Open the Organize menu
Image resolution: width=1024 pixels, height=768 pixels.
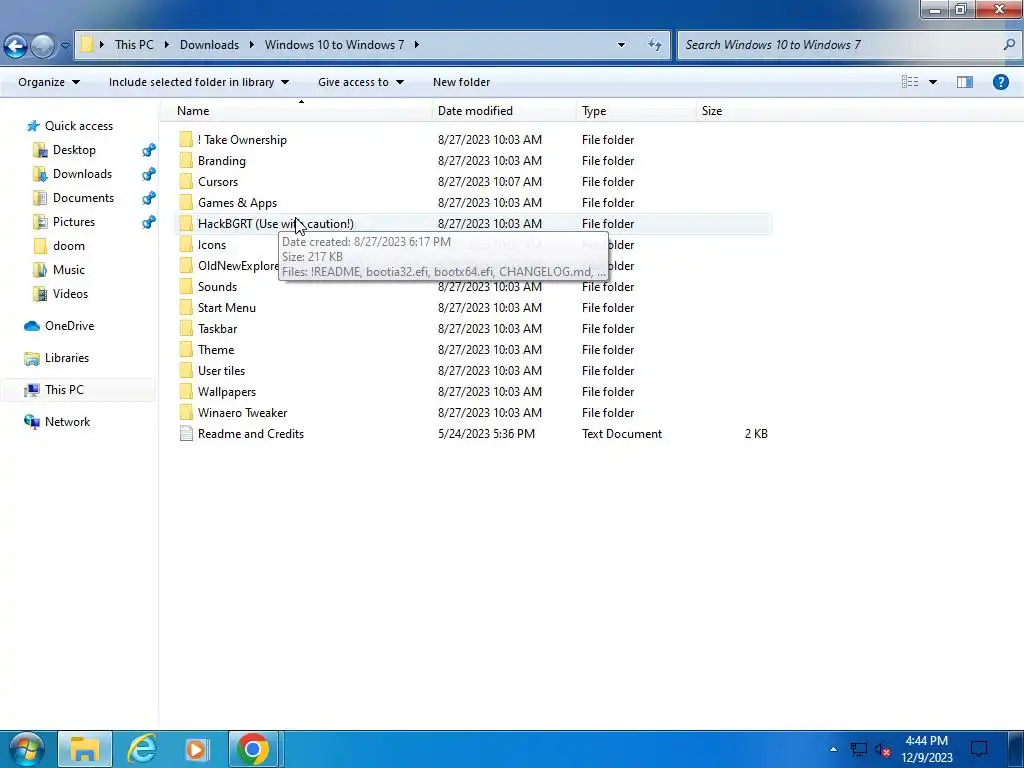49,82
